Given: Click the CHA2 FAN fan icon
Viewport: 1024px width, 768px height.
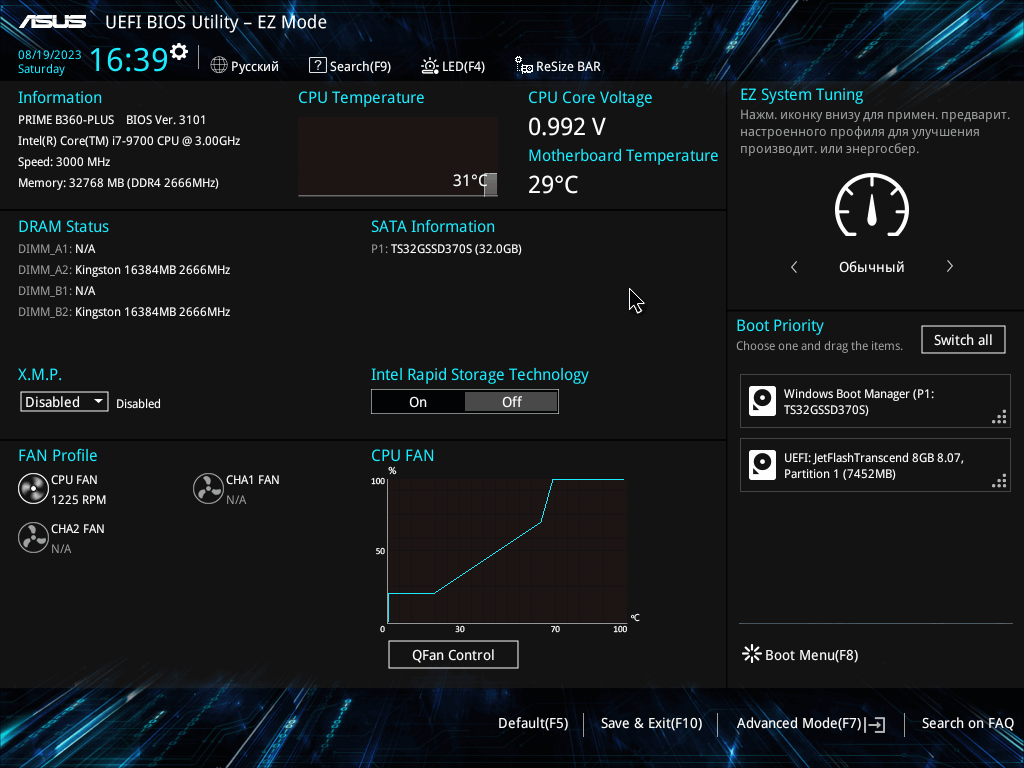Looking at the screenshot, I should pyautogui.click(x=33, y=537).
